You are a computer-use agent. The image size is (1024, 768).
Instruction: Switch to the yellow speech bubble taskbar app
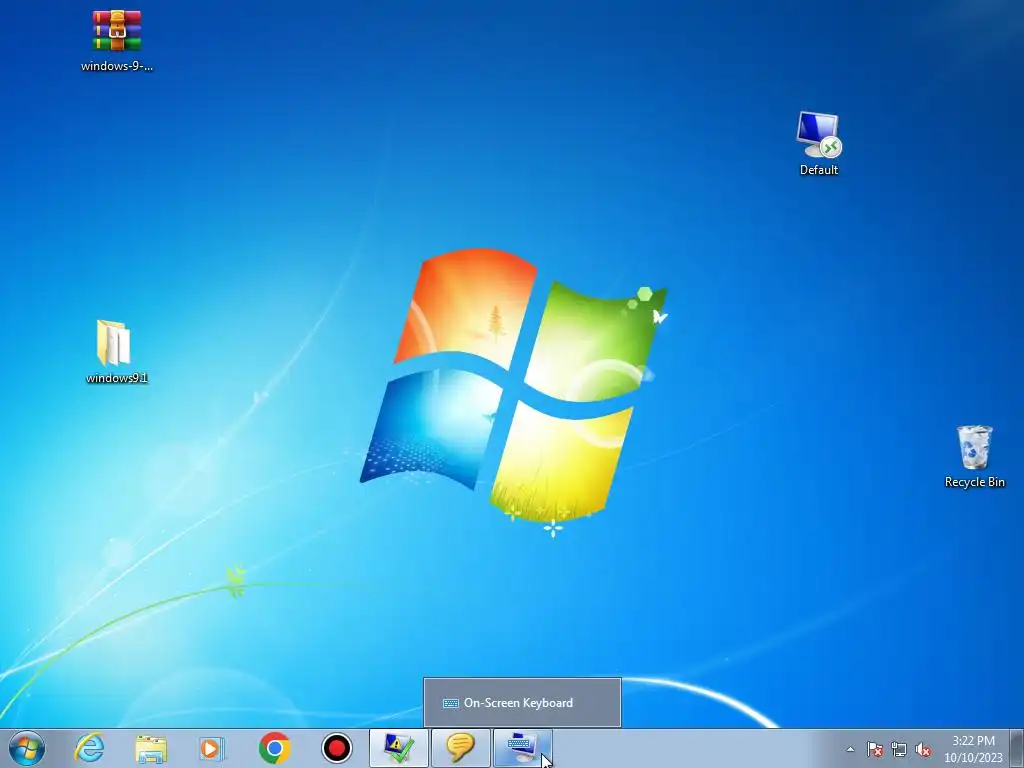[460, 748]
